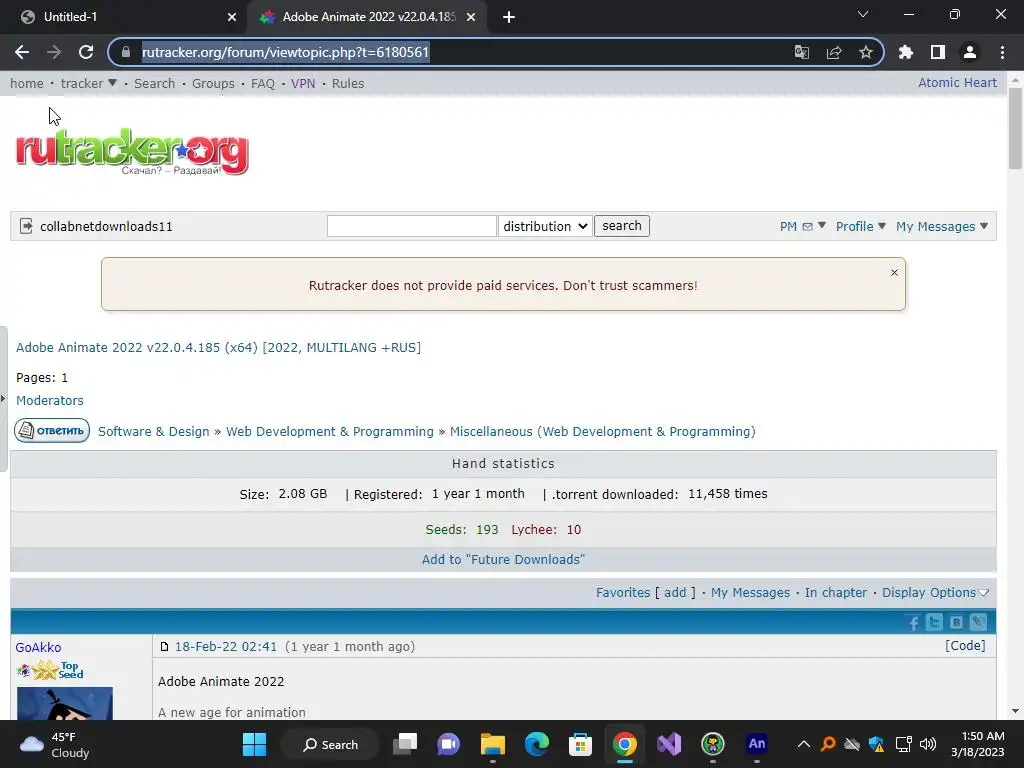Bookmark this page with the star icon

pos(866,52)
